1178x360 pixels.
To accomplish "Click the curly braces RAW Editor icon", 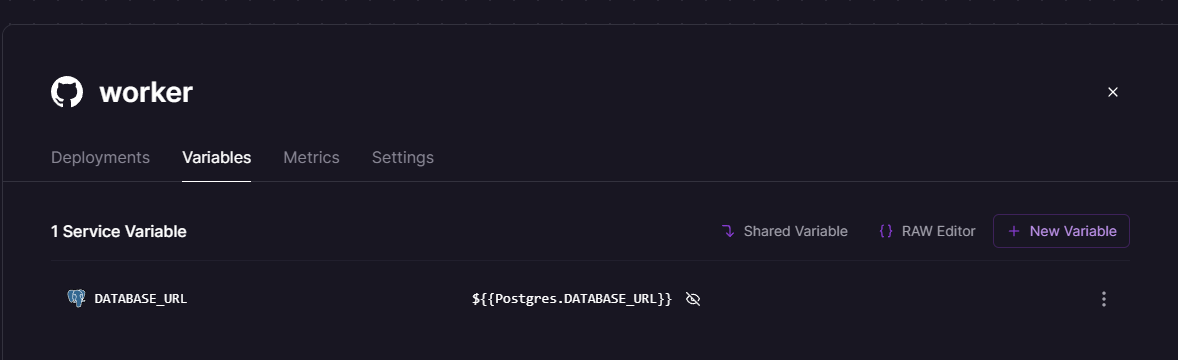I will (x=886, y=231).
